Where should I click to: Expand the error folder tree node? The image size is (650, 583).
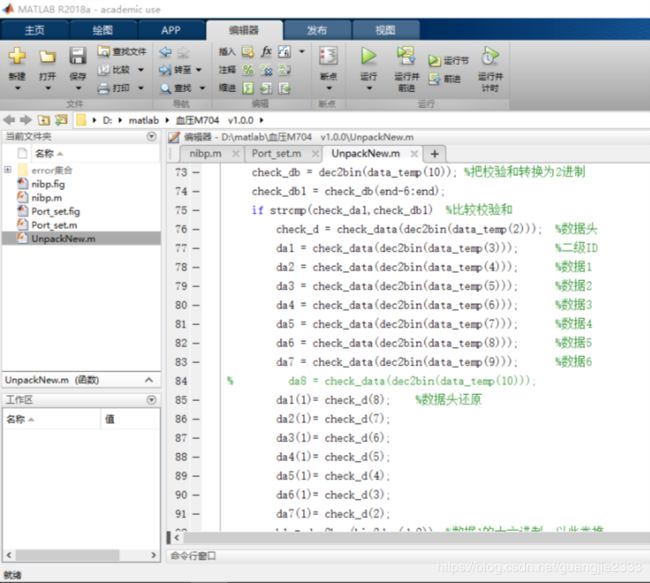(x=8, y=170)
